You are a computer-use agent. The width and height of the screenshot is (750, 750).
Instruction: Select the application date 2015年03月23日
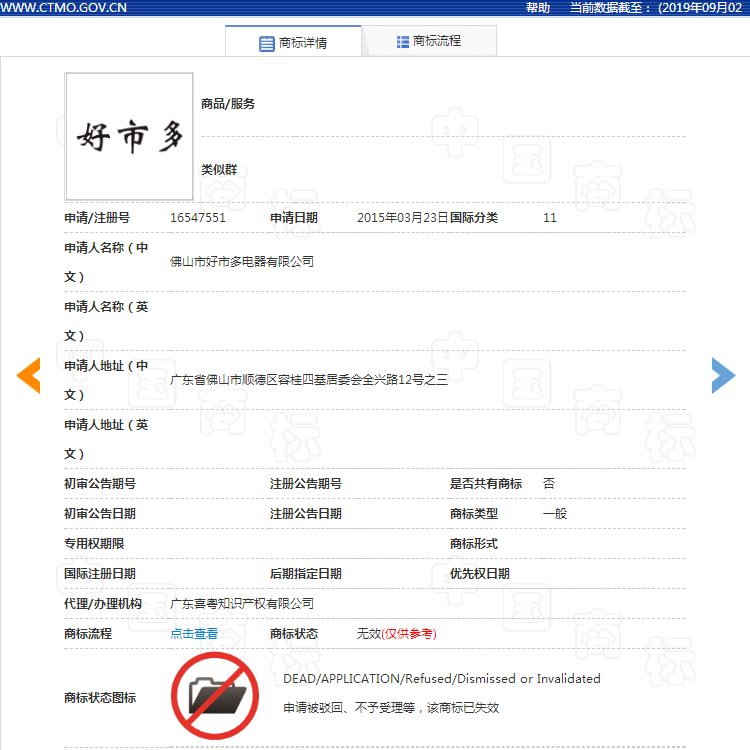[402, 218]
